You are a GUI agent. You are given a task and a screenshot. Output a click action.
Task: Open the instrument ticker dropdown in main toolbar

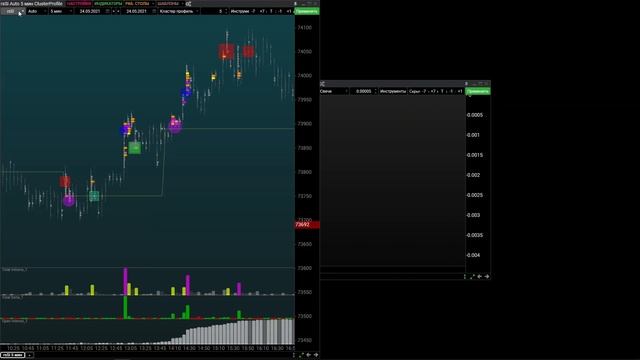pyautogui.click(x=12, y=11)
